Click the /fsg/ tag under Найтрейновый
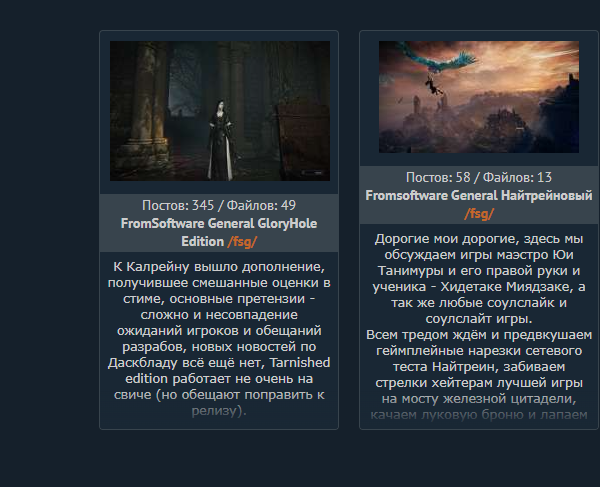The height and width of the screenshot is (487, 600). click(479, 213)
